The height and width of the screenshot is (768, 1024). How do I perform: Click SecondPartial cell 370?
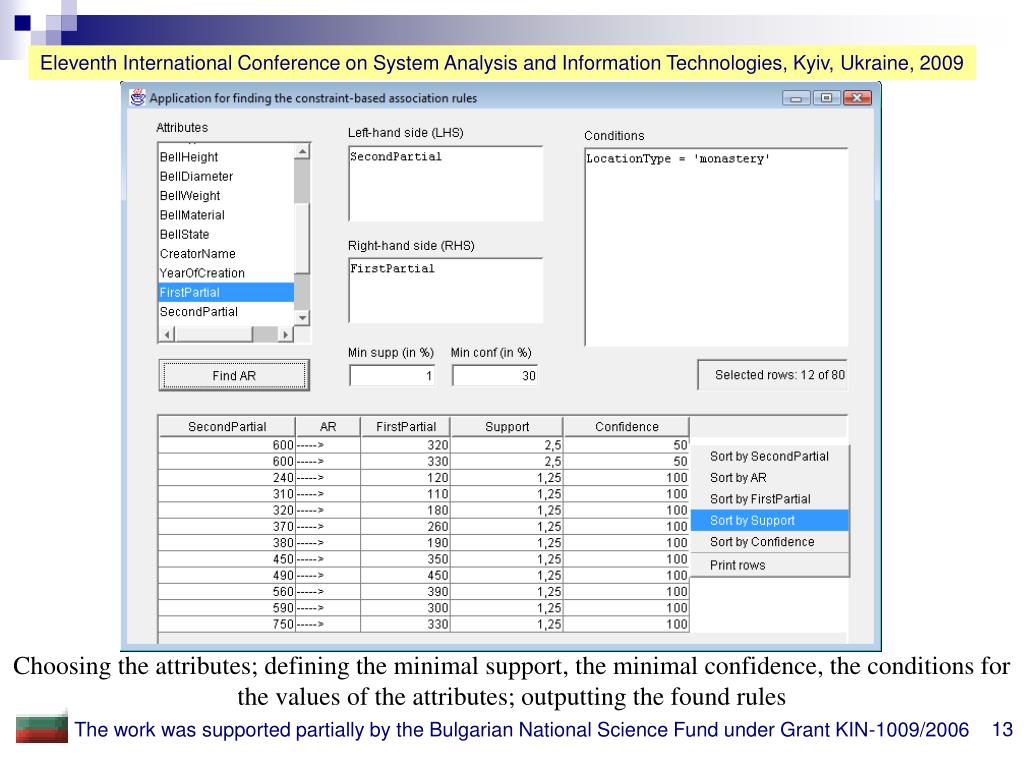point(227,526)
